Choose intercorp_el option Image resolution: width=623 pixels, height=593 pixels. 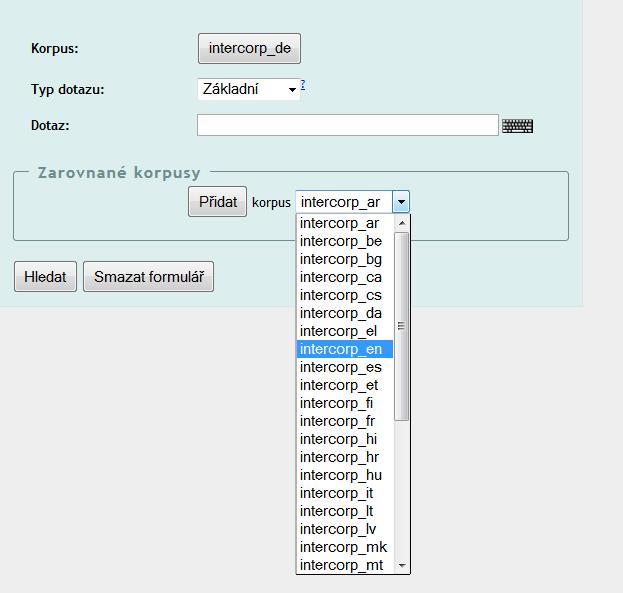(x=345, y=331)
